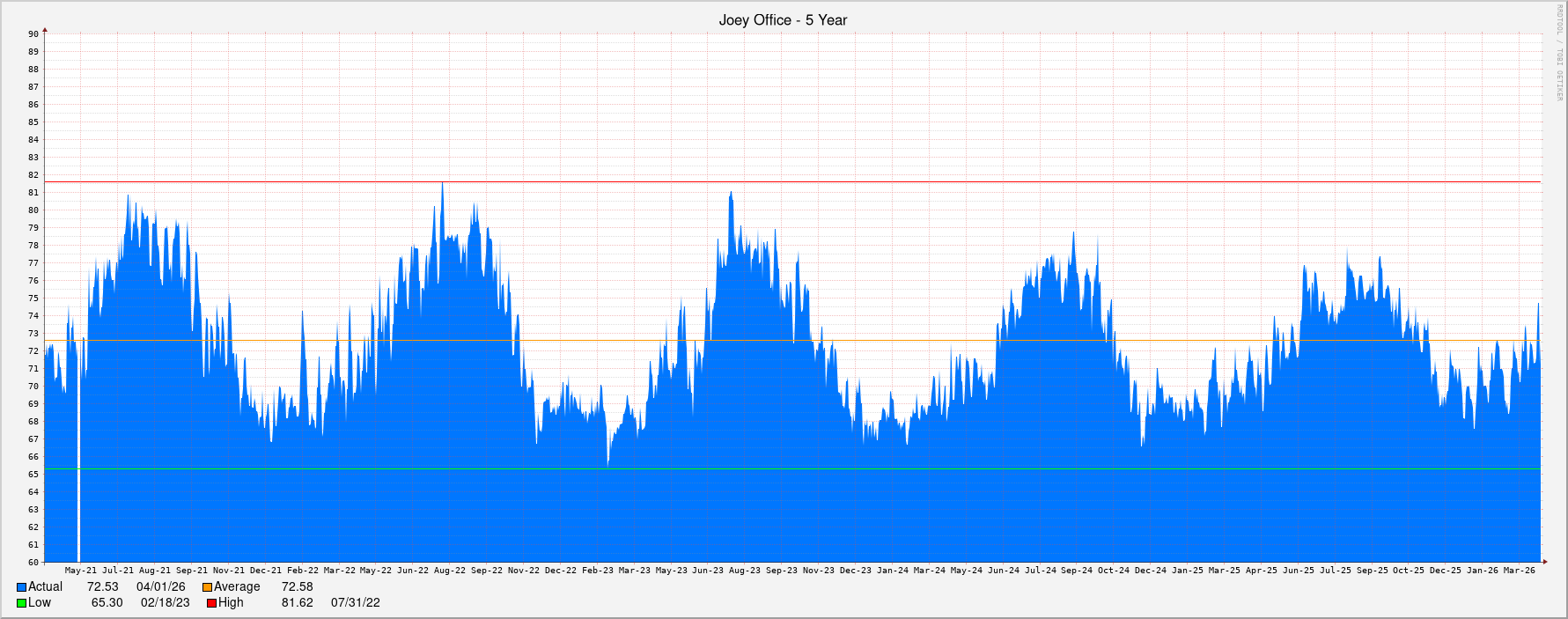Click the Actual date 04/01/26
1568x619 pixels.
pyautogui.click(x=160, y=587)
